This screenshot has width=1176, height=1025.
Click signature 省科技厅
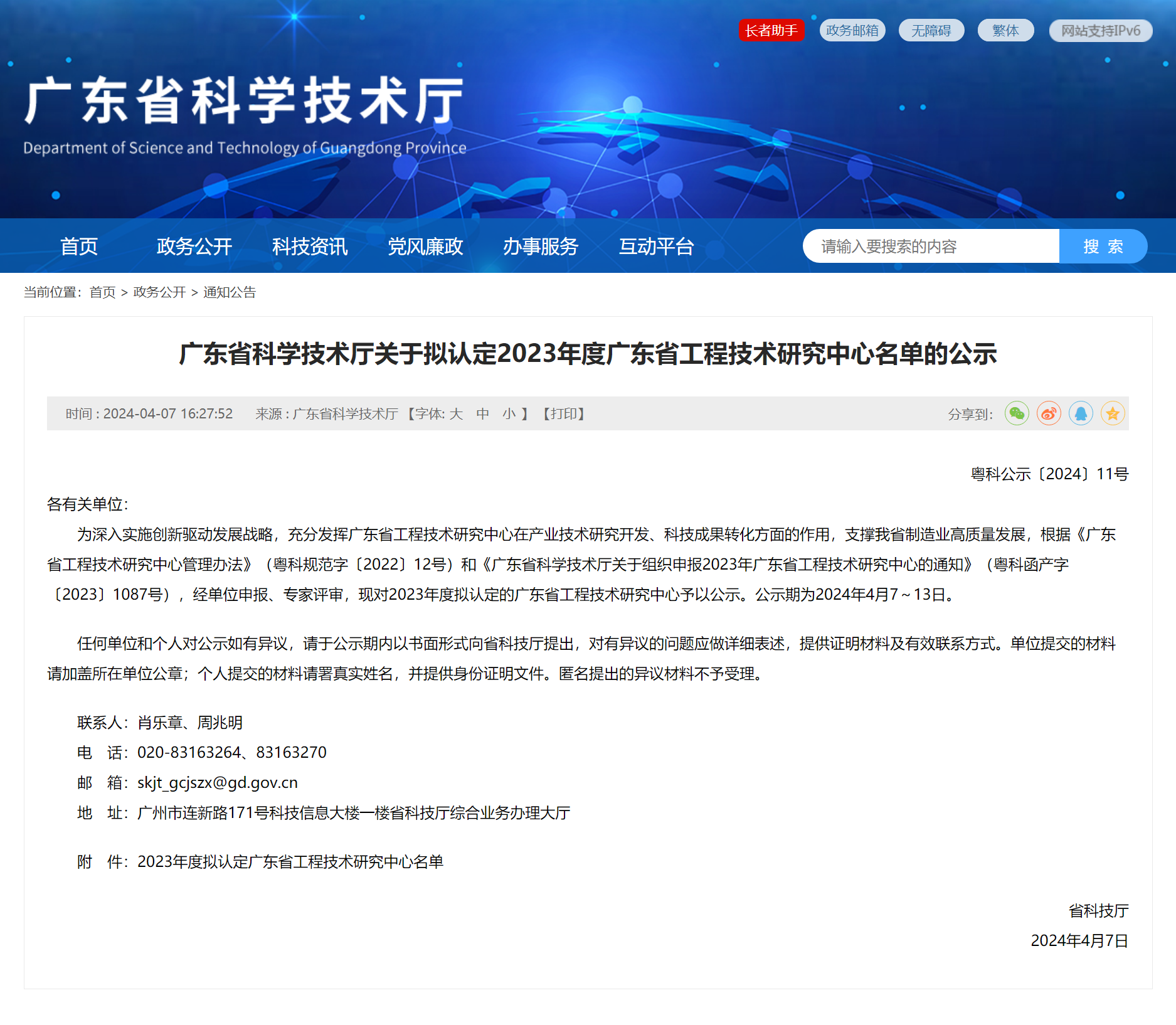[1099, 911]
